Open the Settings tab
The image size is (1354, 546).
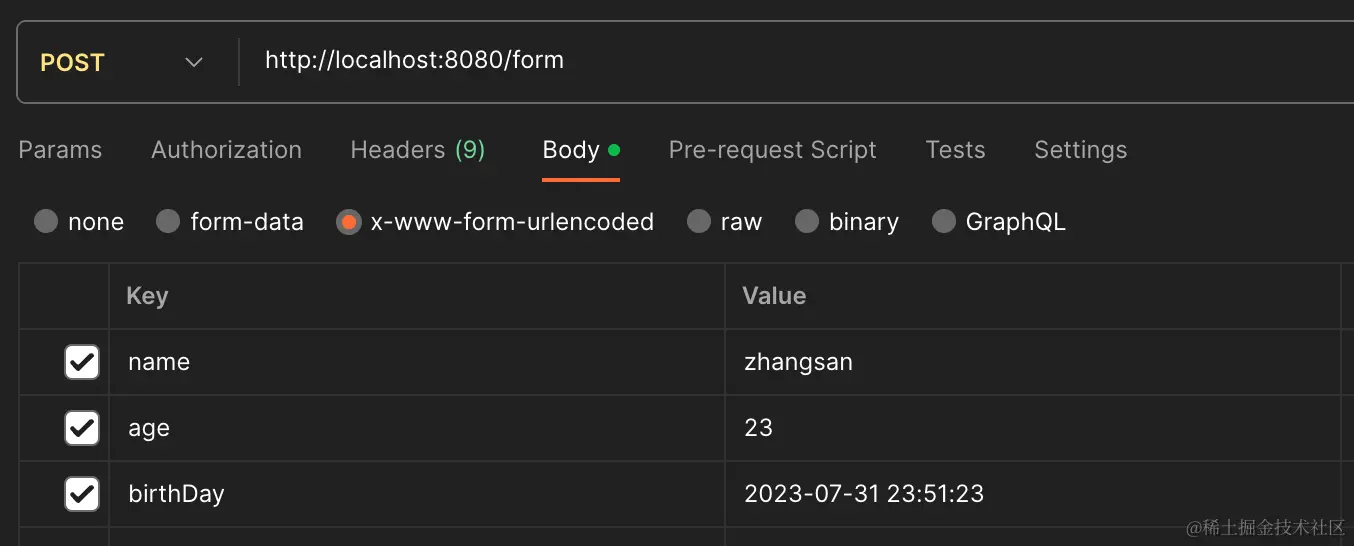coord(1080,150)
